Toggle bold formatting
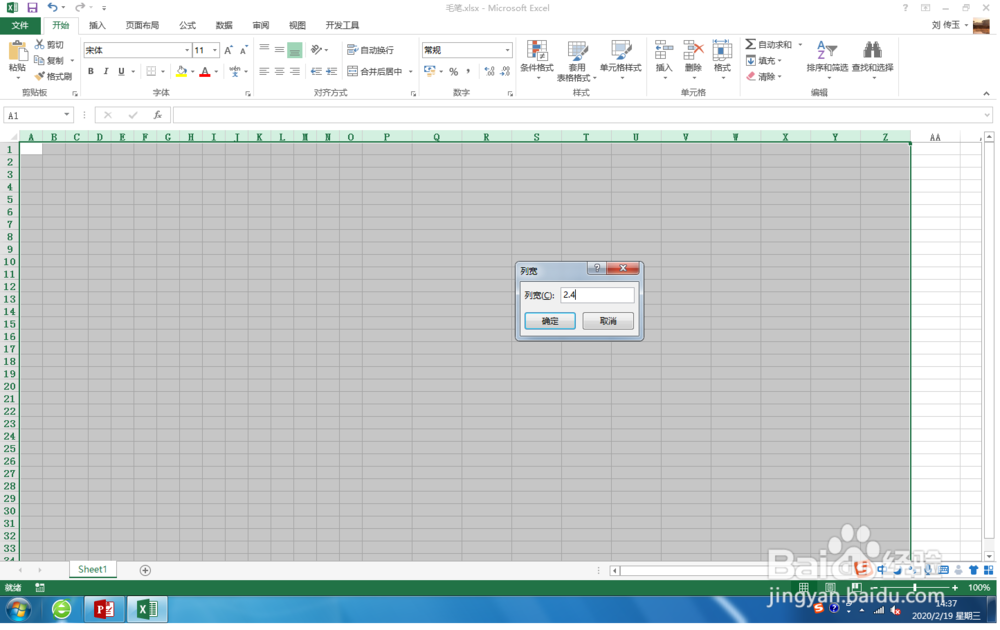The image size is (1000, 630). tap(90, 72)
